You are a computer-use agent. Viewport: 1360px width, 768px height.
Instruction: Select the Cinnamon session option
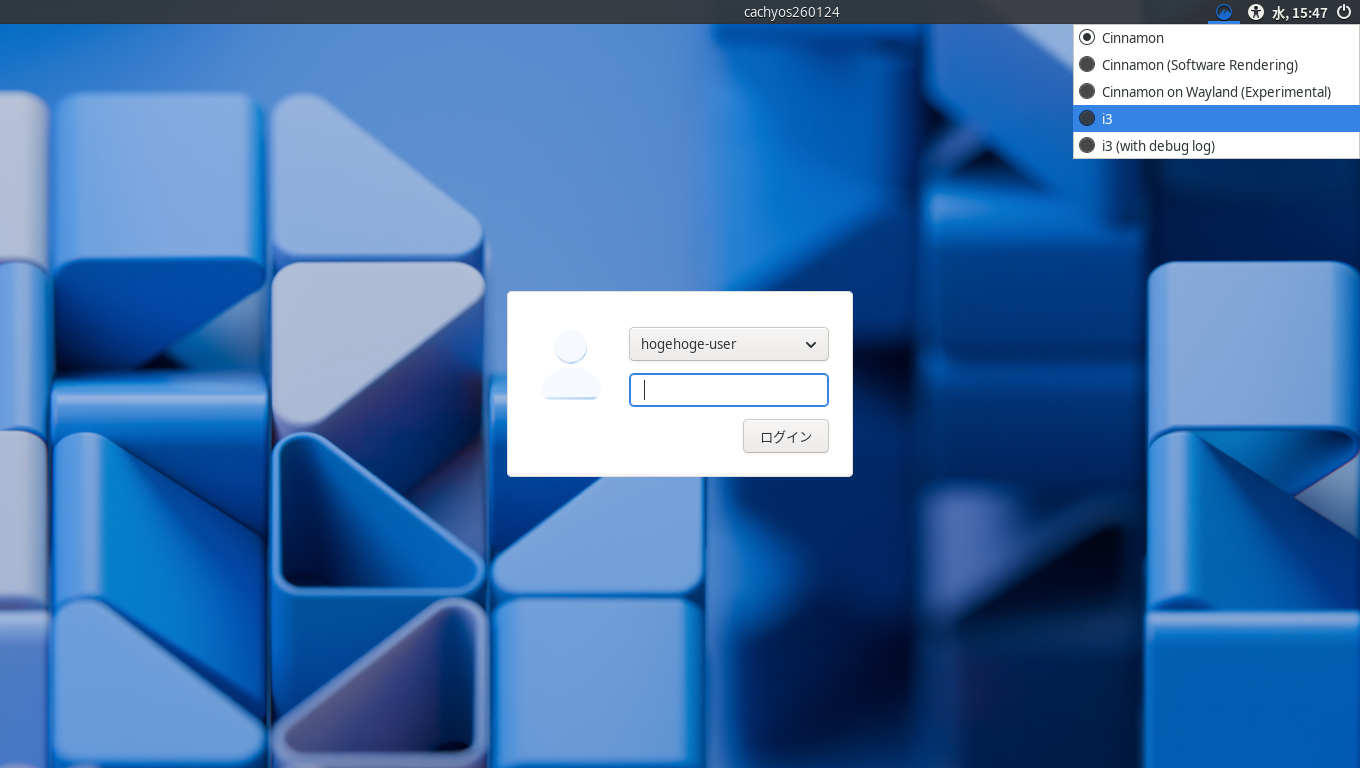(1216, 38)
